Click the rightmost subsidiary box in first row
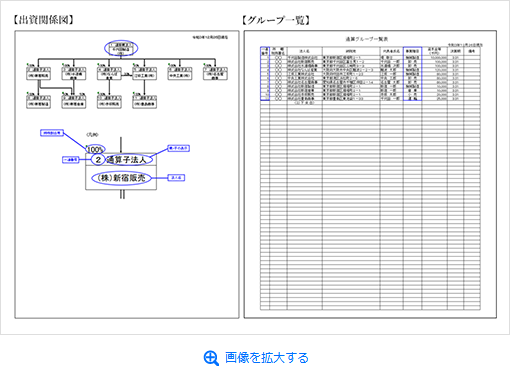 (215, 74)
